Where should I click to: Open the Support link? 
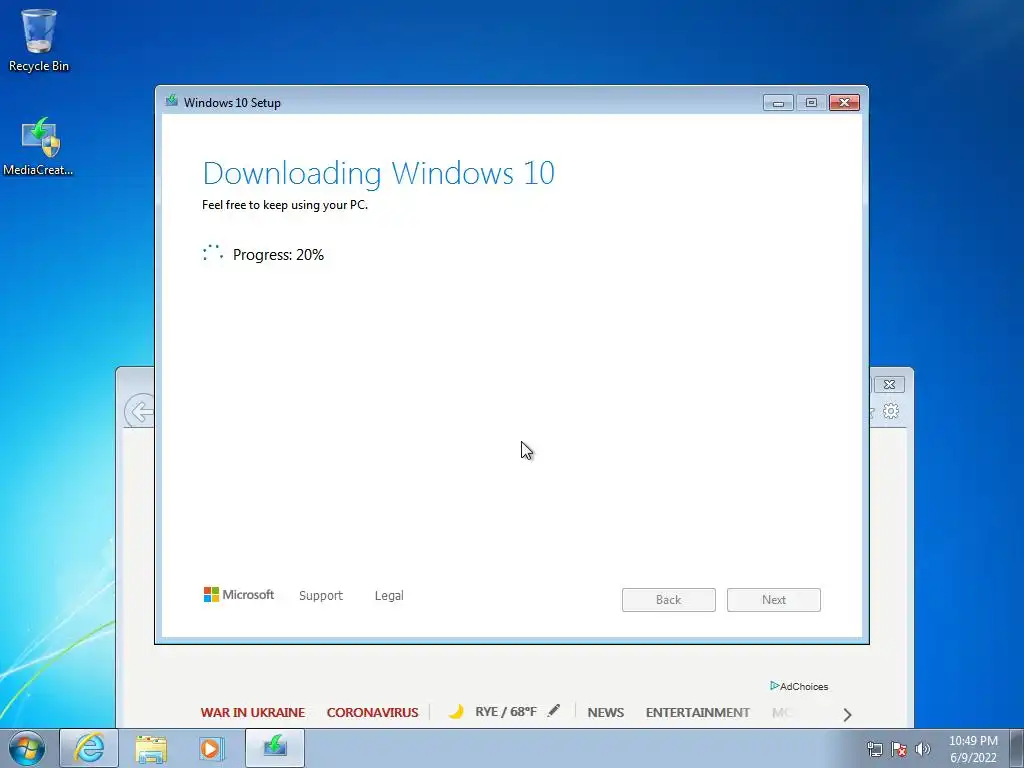pyautogui.click(x=321, y=596)
